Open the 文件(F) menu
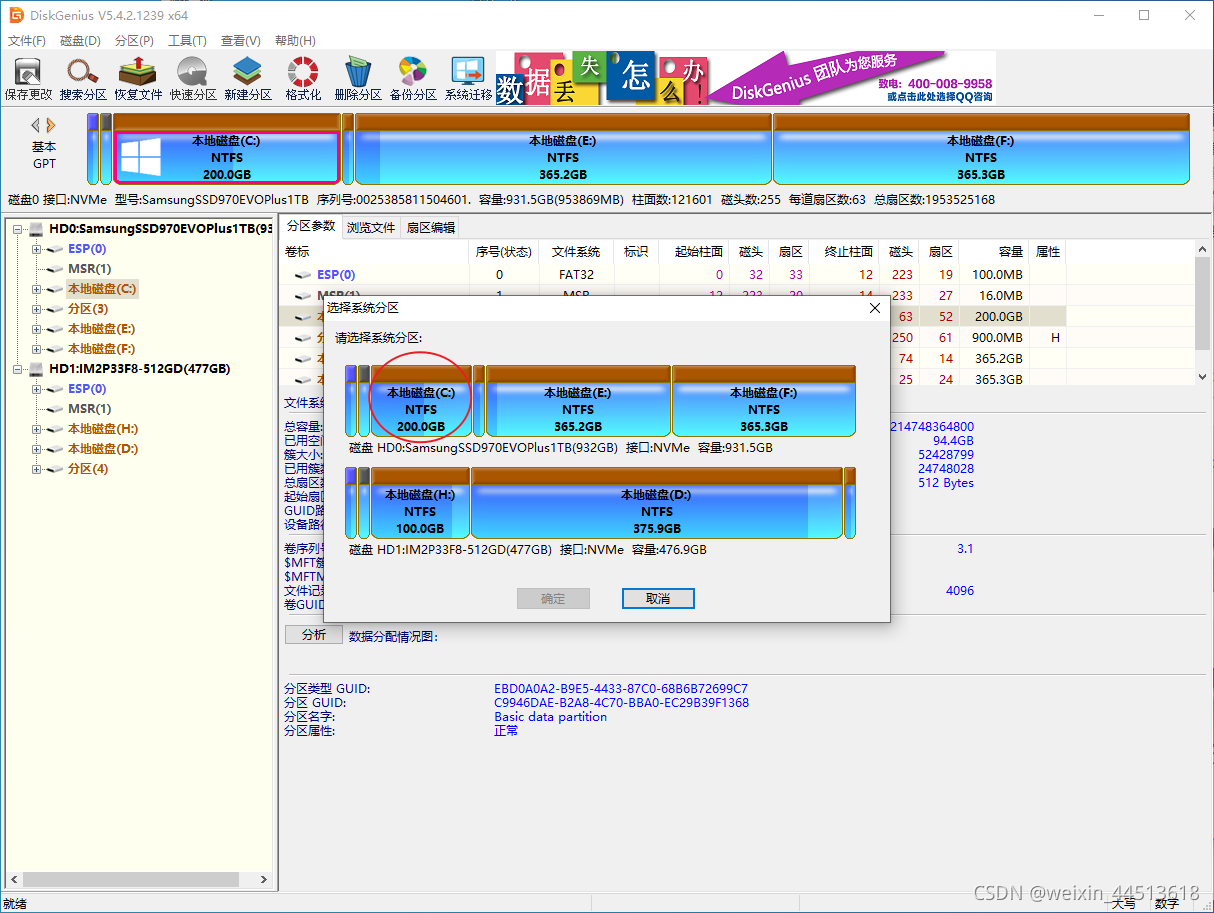Screen dimensions: 1214x913 tap(27, 41)
